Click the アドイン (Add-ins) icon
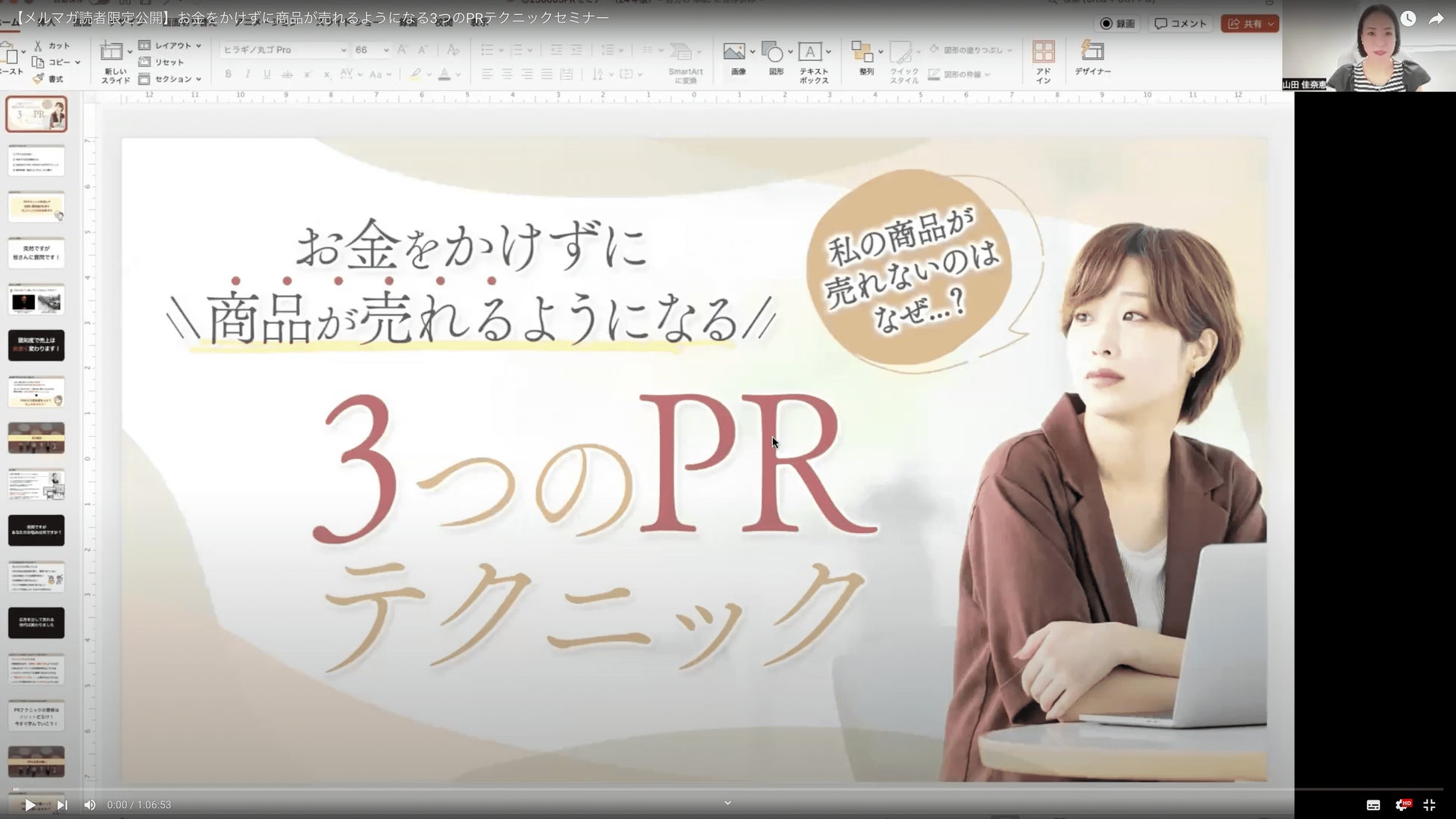This screenshot has width=1456, height=819. (x=1043, y=52)
